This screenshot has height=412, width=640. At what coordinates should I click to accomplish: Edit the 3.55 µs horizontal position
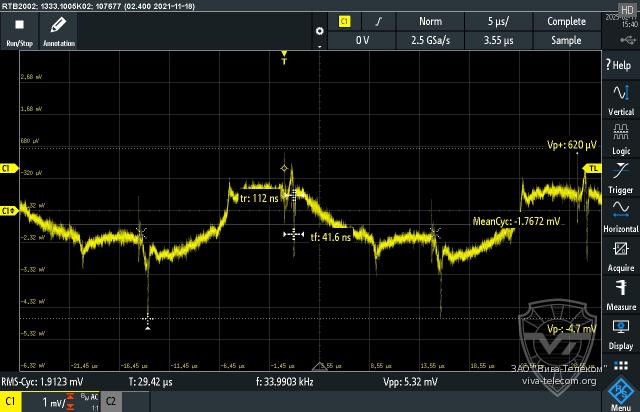pos(498,40)
